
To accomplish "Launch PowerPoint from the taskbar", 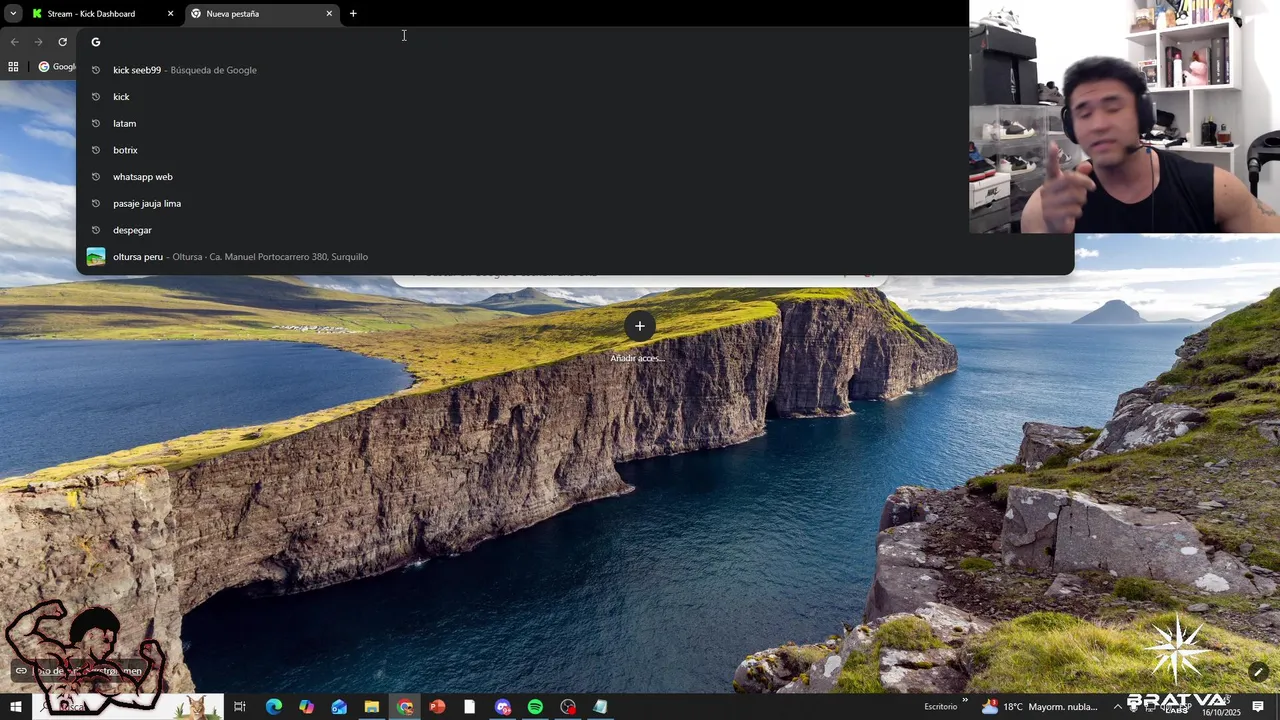I will [x=437, y=707].
